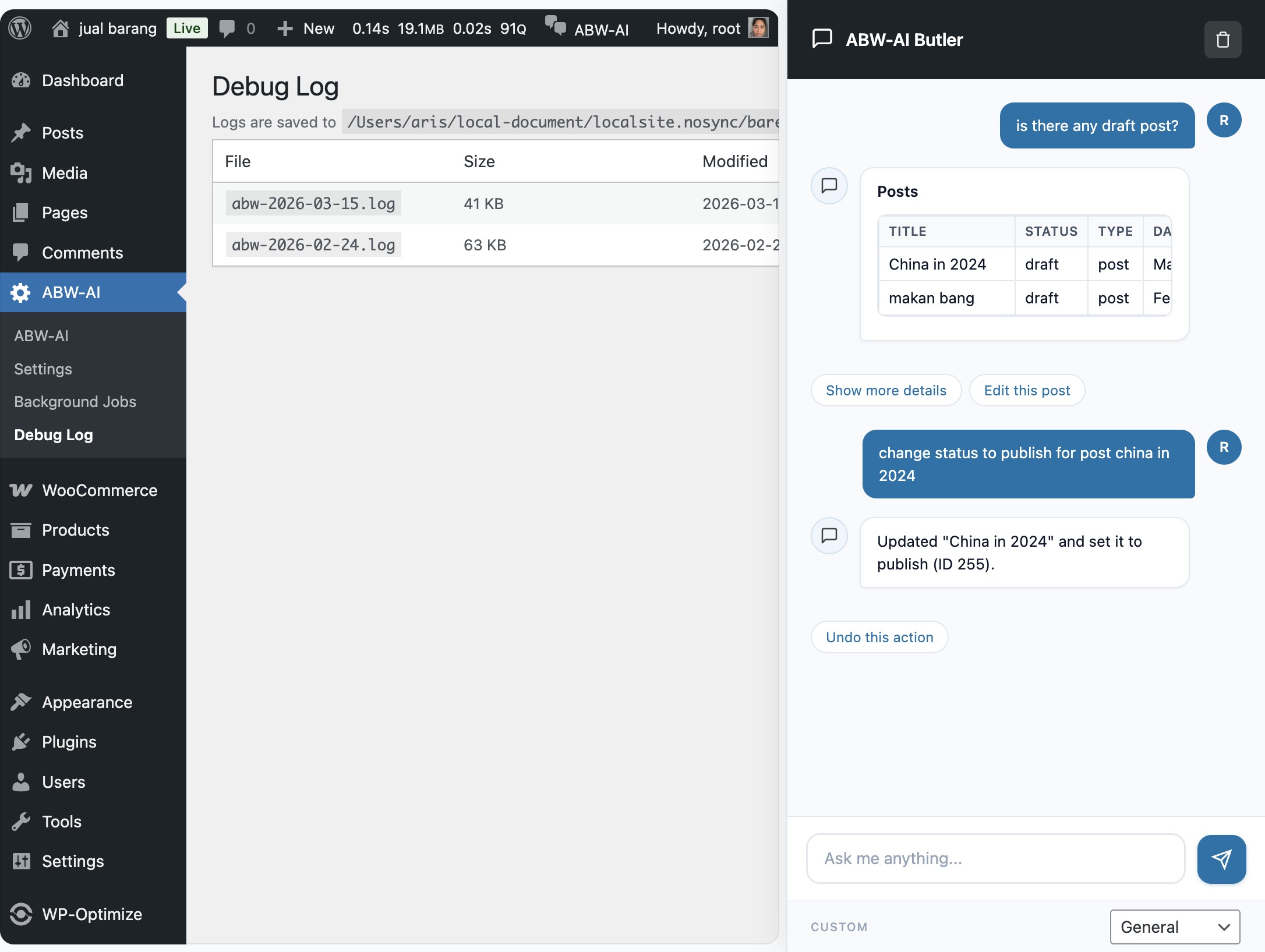Click the 'is there any draft post?' message
Image resolution: width=1265 pixels, height=952 pixels.
click(x=1097, y=126)
